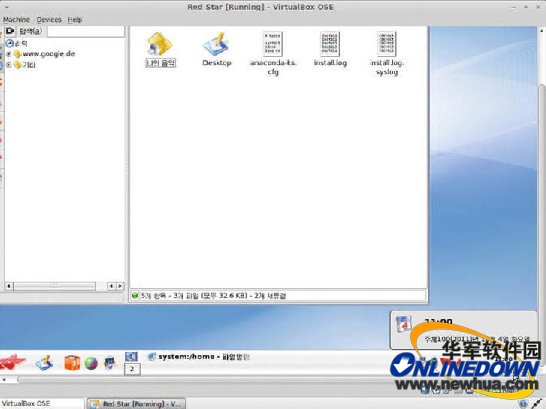
Task: Click the status bar text showing 32.6 KB
Action: click(213, 296)
